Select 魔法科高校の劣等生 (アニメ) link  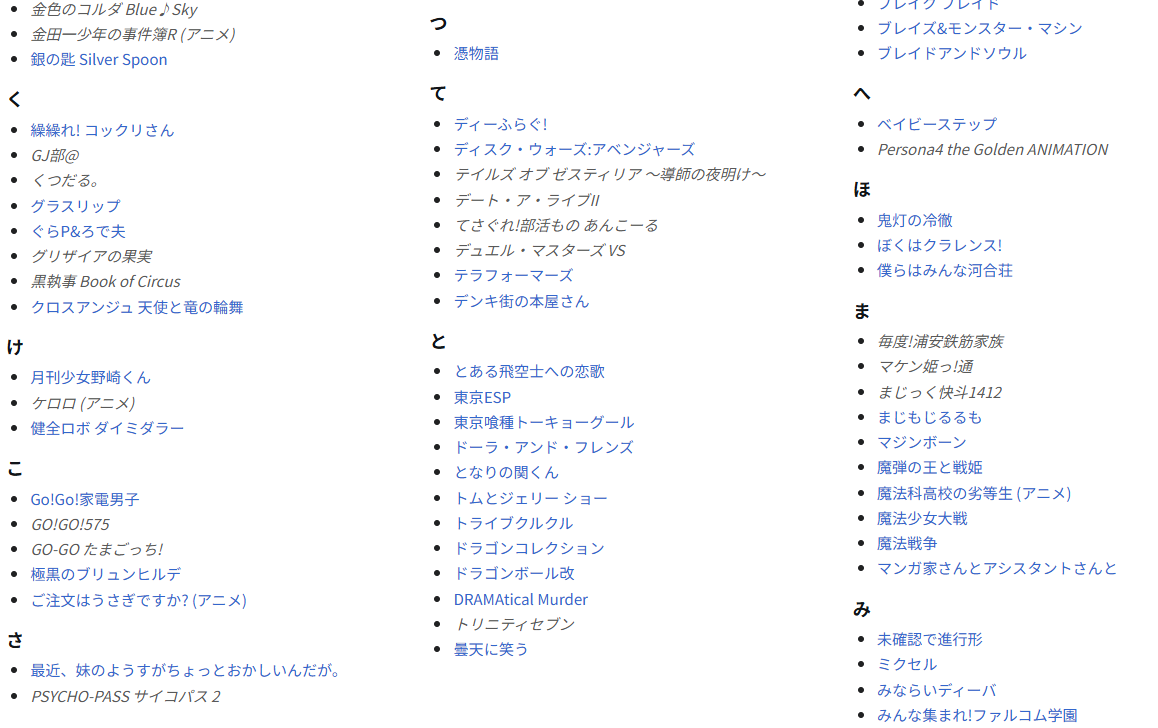coord(973,493)
